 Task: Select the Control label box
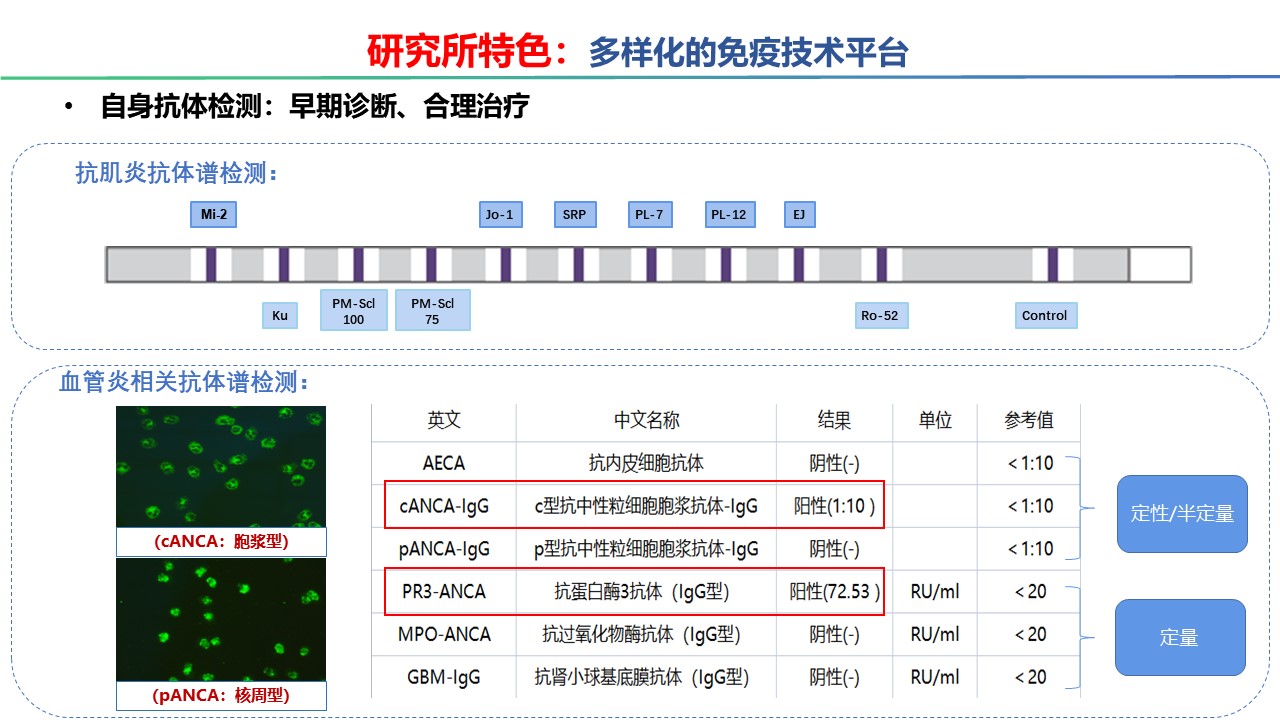tap(1045, 315)
